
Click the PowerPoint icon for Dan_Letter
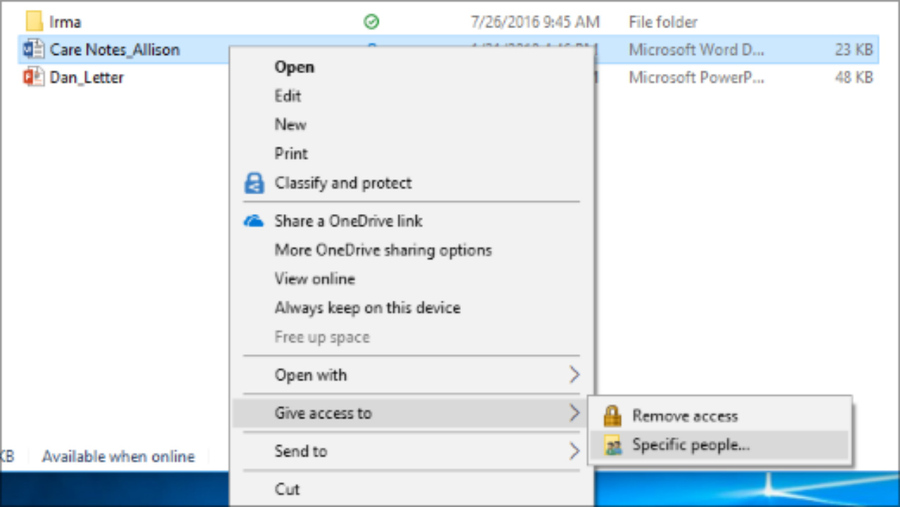[x=33, y=77]
